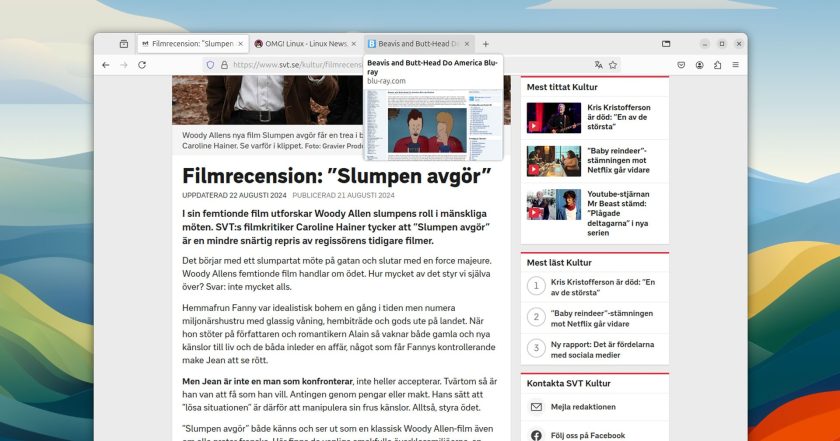Open Baby reindeer-stämningen most-watched headline
This screenshot has height=441, width=840.
point(618,160)
